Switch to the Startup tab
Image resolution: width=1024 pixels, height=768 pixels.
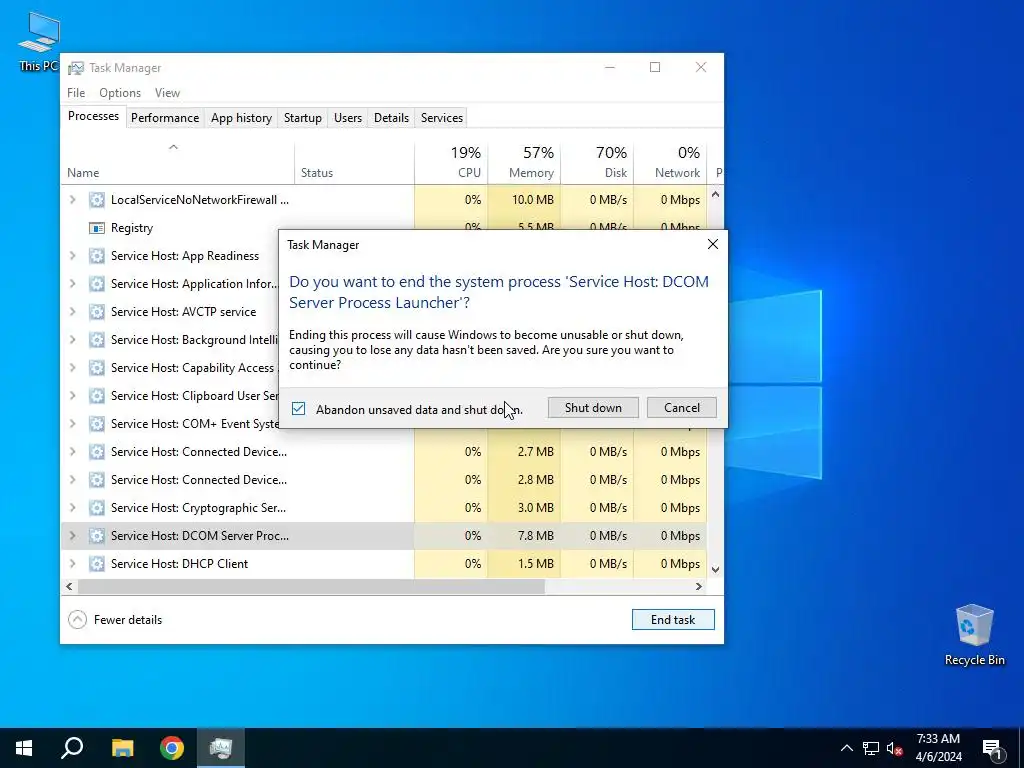tap(302, 118)
